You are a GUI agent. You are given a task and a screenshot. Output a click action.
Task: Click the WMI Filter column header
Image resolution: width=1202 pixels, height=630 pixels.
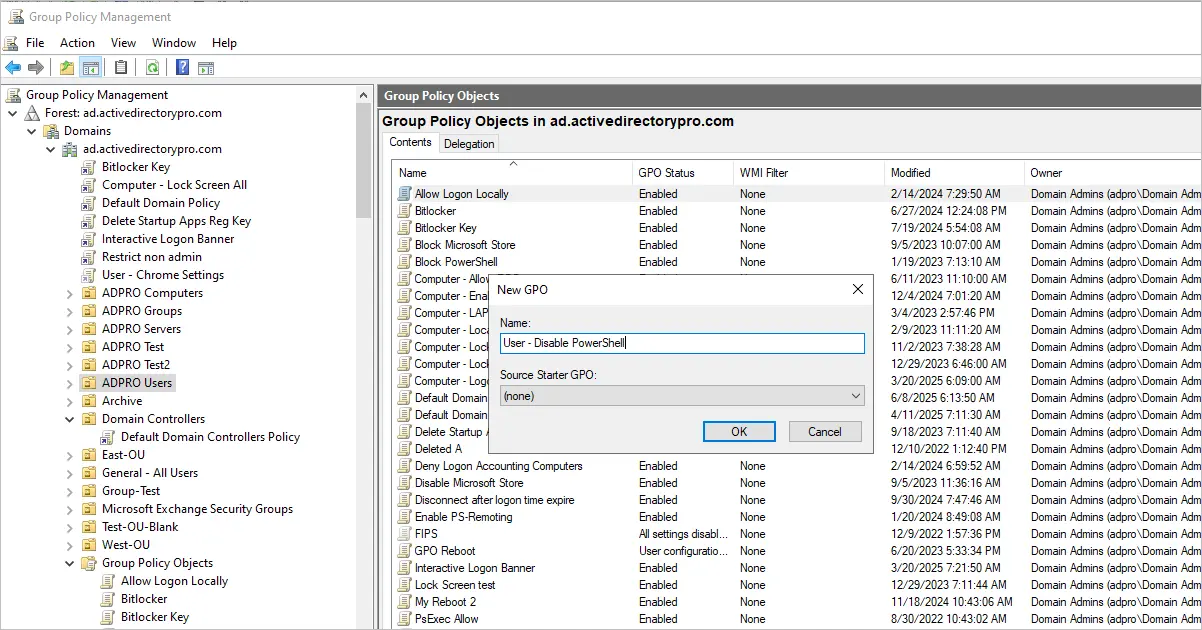(x=809, y=173)
